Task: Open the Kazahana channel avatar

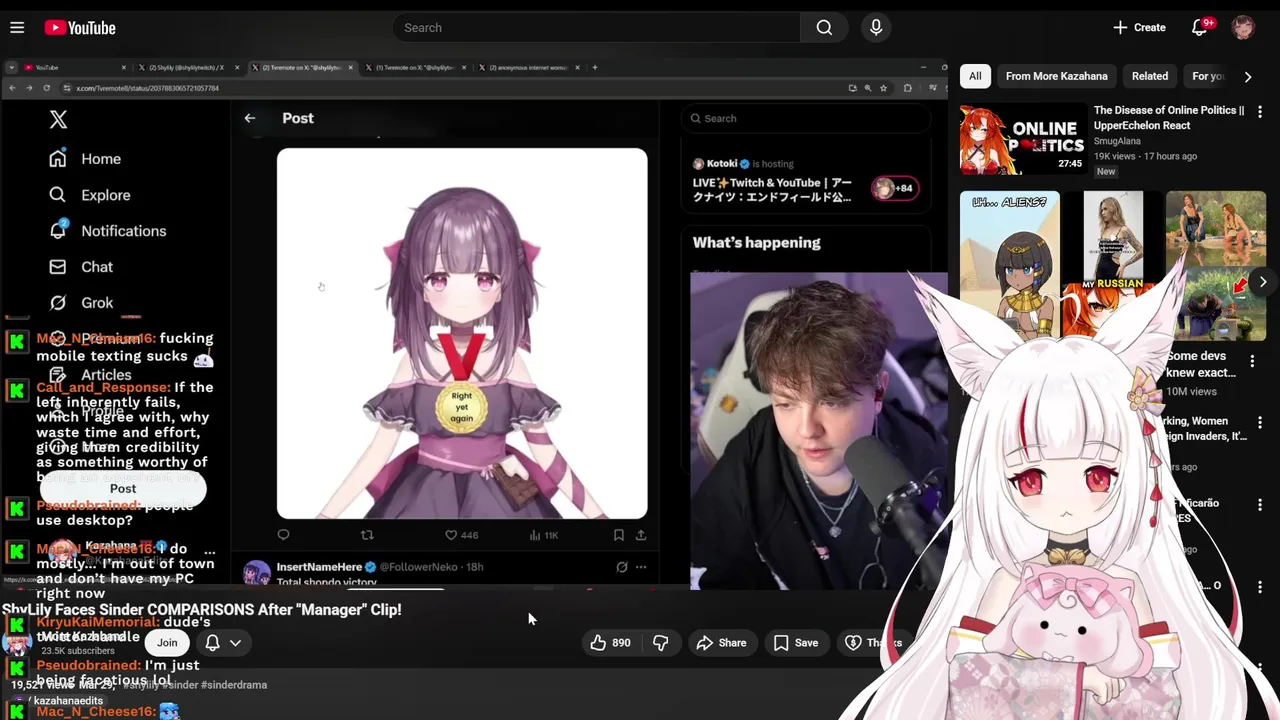Action: [x=17, y=643]
